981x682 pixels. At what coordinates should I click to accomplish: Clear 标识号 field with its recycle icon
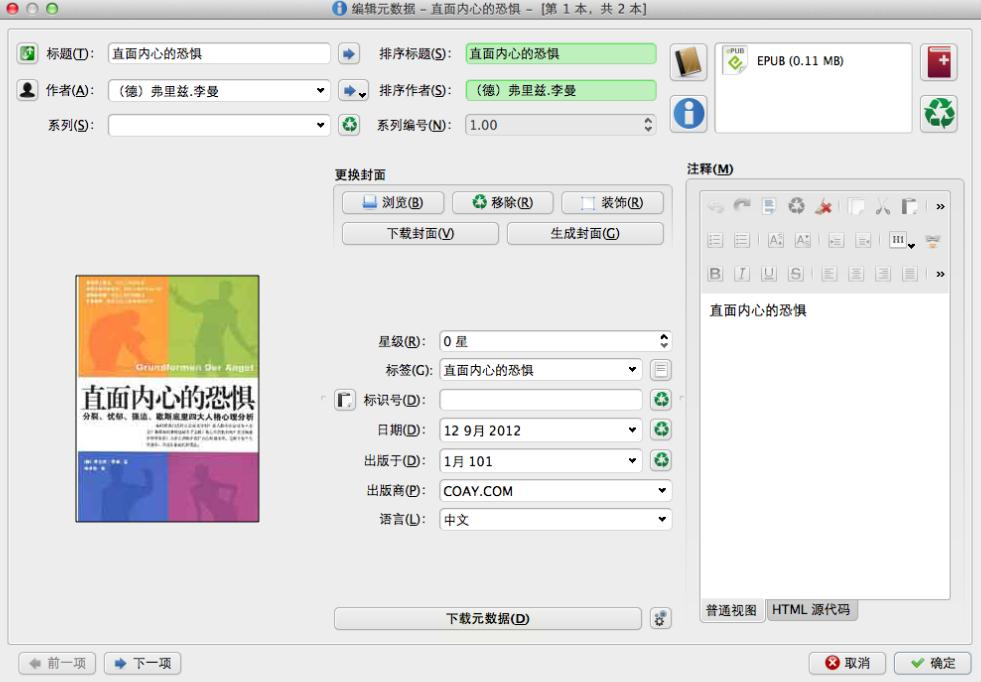pos(661,399)
